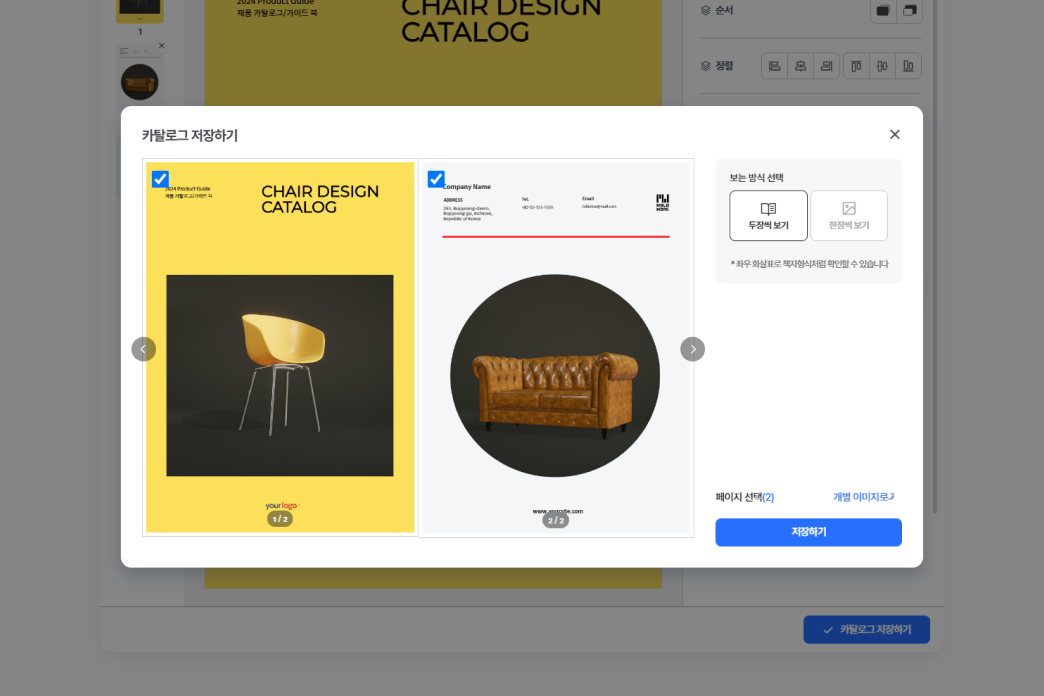Align objects to the right edge

tap(826, 66)
